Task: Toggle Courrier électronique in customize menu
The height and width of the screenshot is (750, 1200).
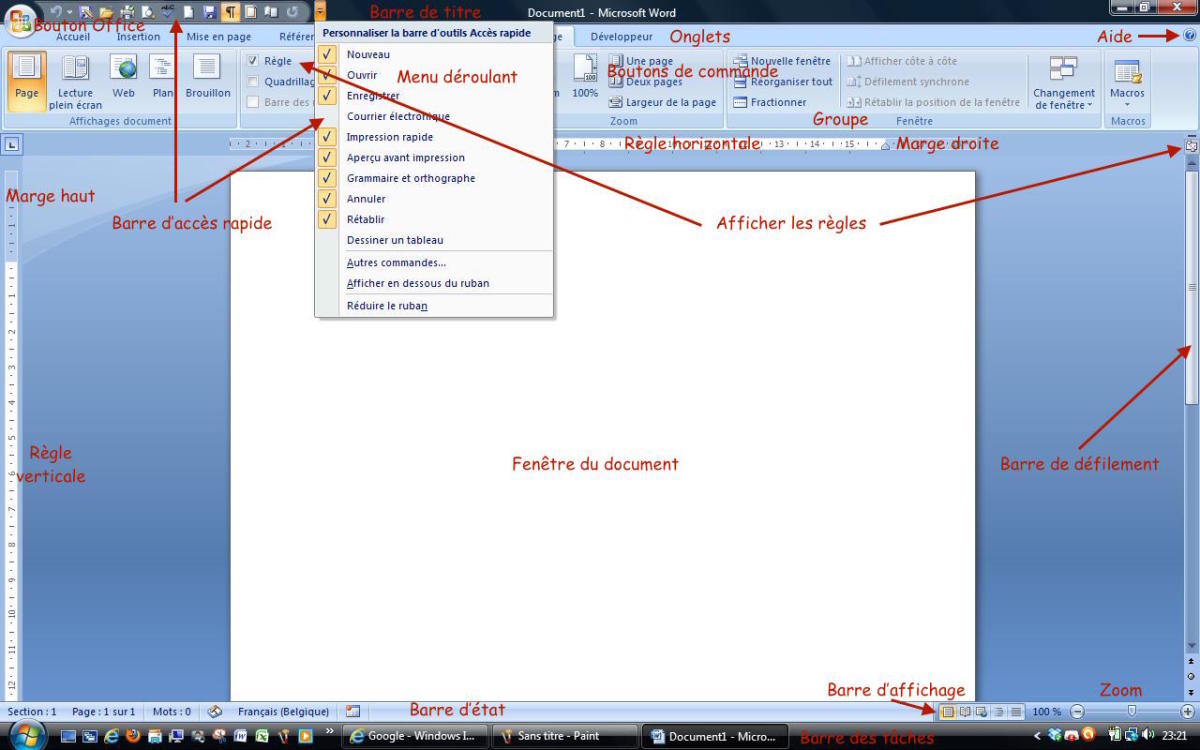Action: coord(434,116)
